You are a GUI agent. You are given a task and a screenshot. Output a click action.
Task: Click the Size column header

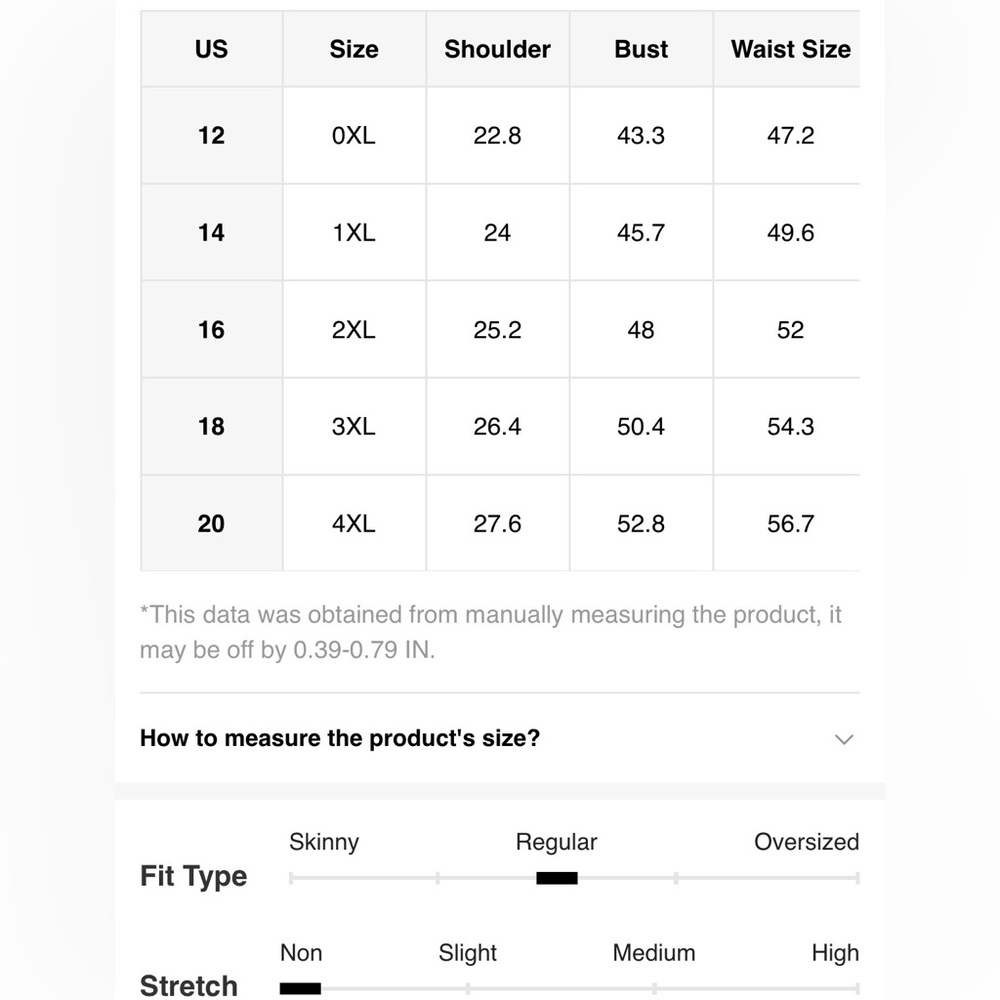pyautogui.click(x=354, y=49)
